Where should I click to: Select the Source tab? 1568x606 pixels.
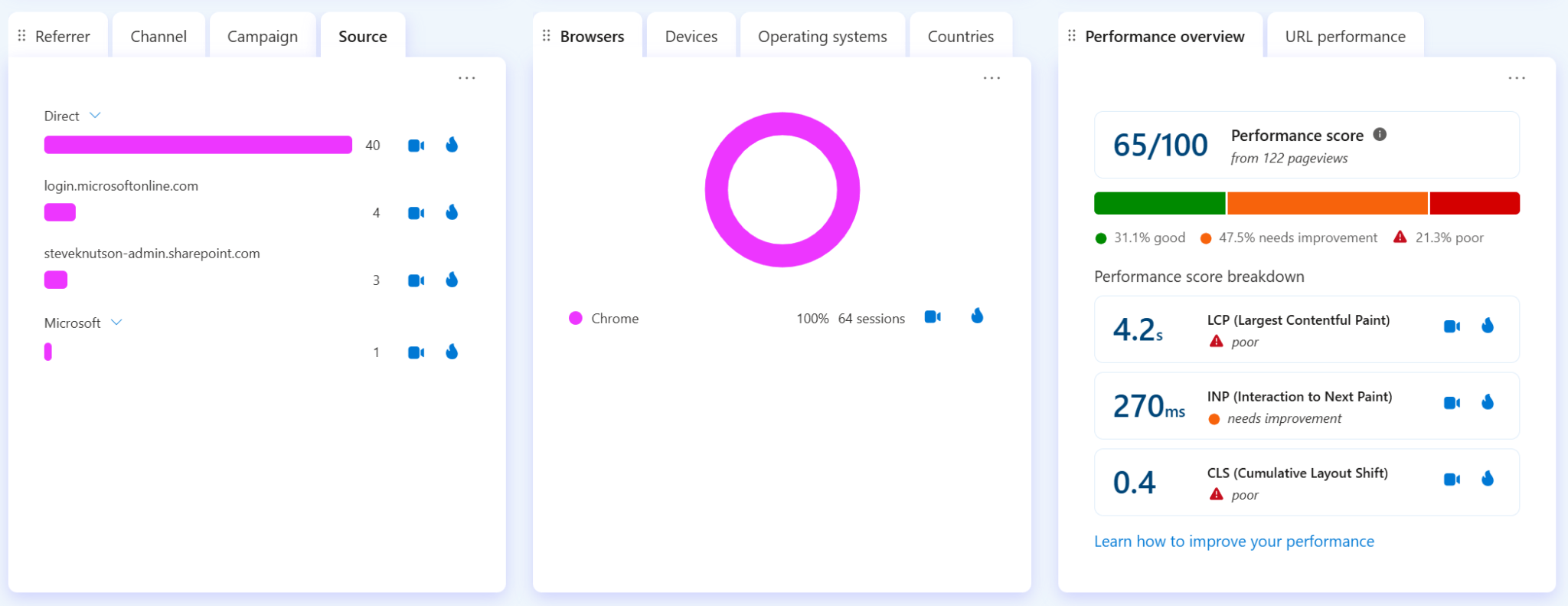(x=363, y=35)
